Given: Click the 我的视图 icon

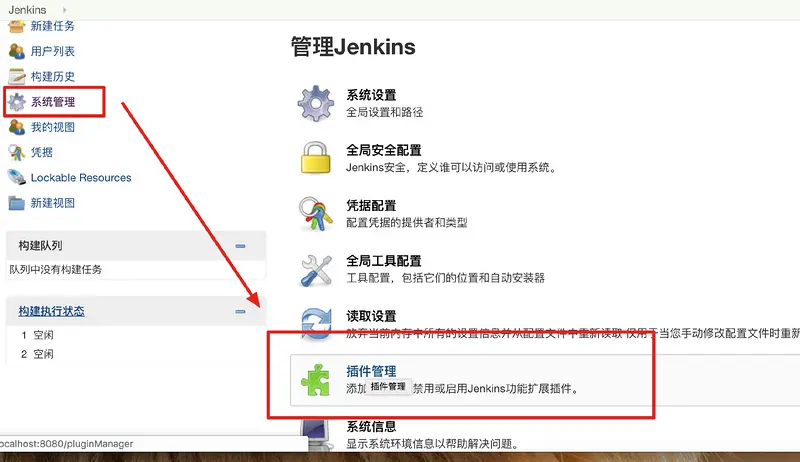Looking at the screenshot, I should [x=17, y=127].
